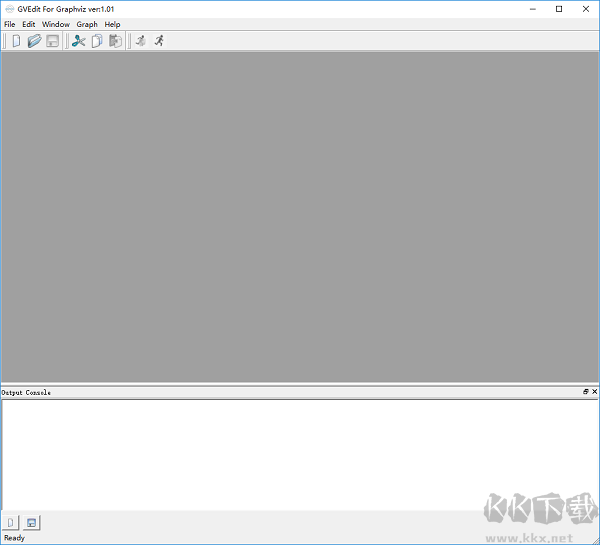This screenshot has width=600, height=545.
Task: Click the grey MDI workspace area
Action: point(300,217)
